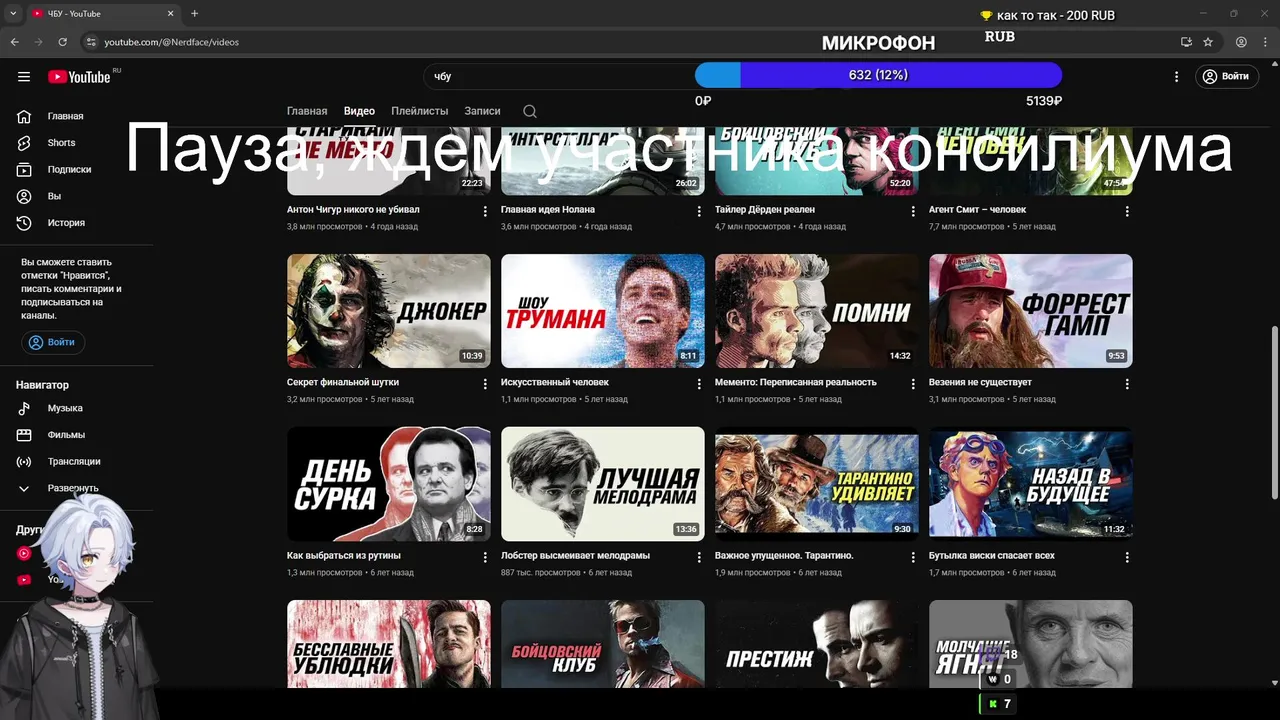This screenshot has width=1280, height=720.
Task: Open YouTube settings three-dot menu in header
Action: (x=1177, y=76)
